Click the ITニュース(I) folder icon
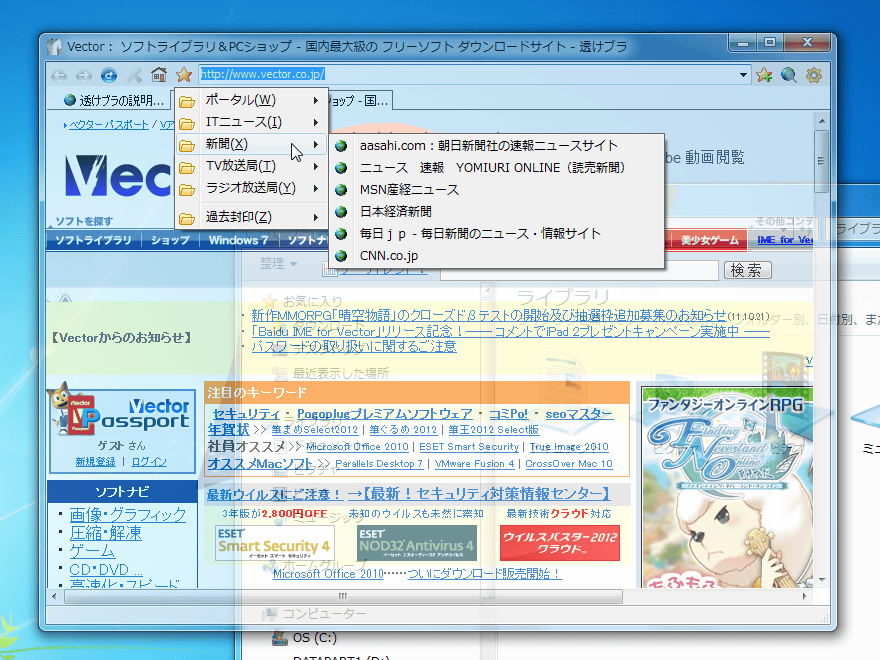Screen dimensions: 880x660 point(187,123)
